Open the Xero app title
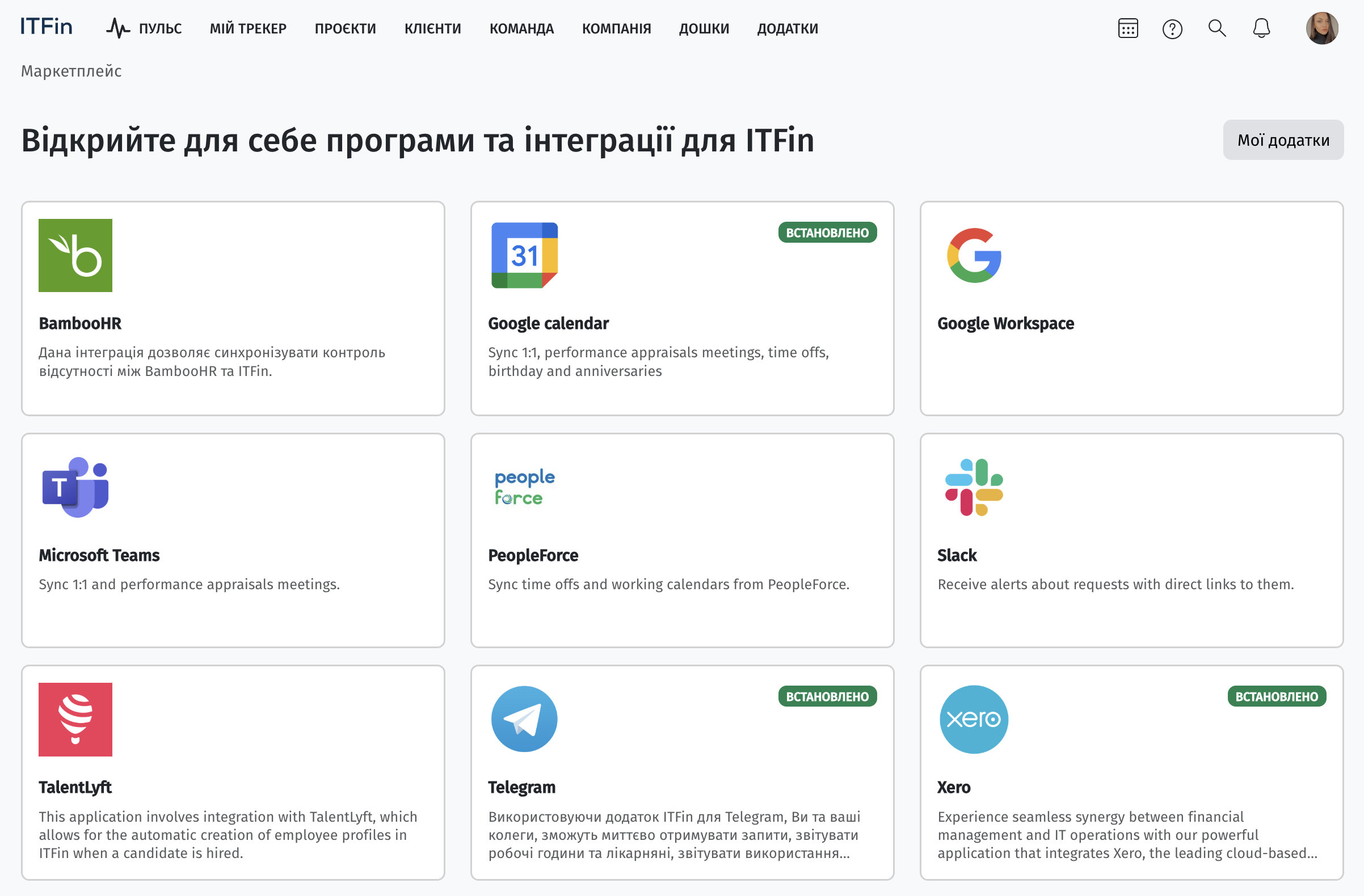Viewport: 1364px width, 896px height. [954, 788]
